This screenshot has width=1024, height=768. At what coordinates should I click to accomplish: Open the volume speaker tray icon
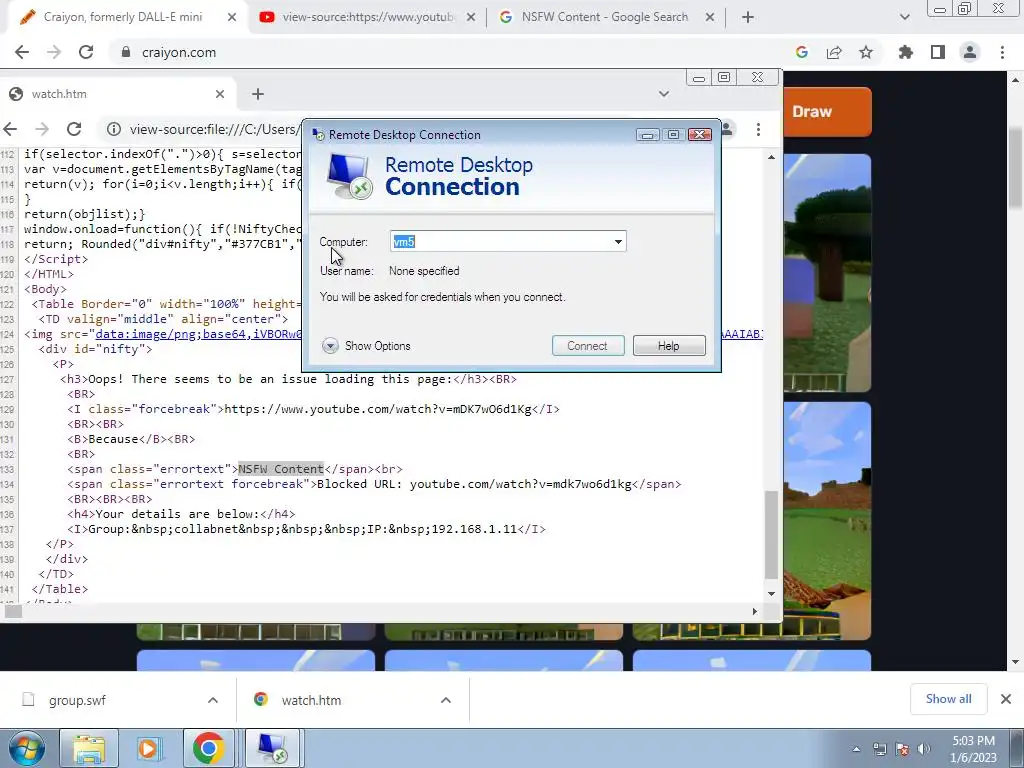tap(923, 749)
